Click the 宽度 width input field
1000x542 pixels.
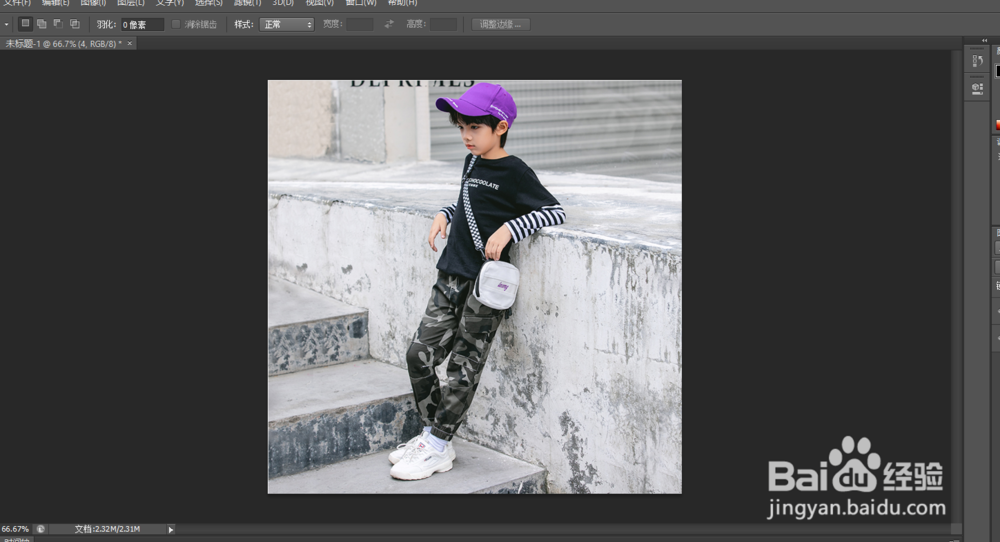click(x=360, y=24)
